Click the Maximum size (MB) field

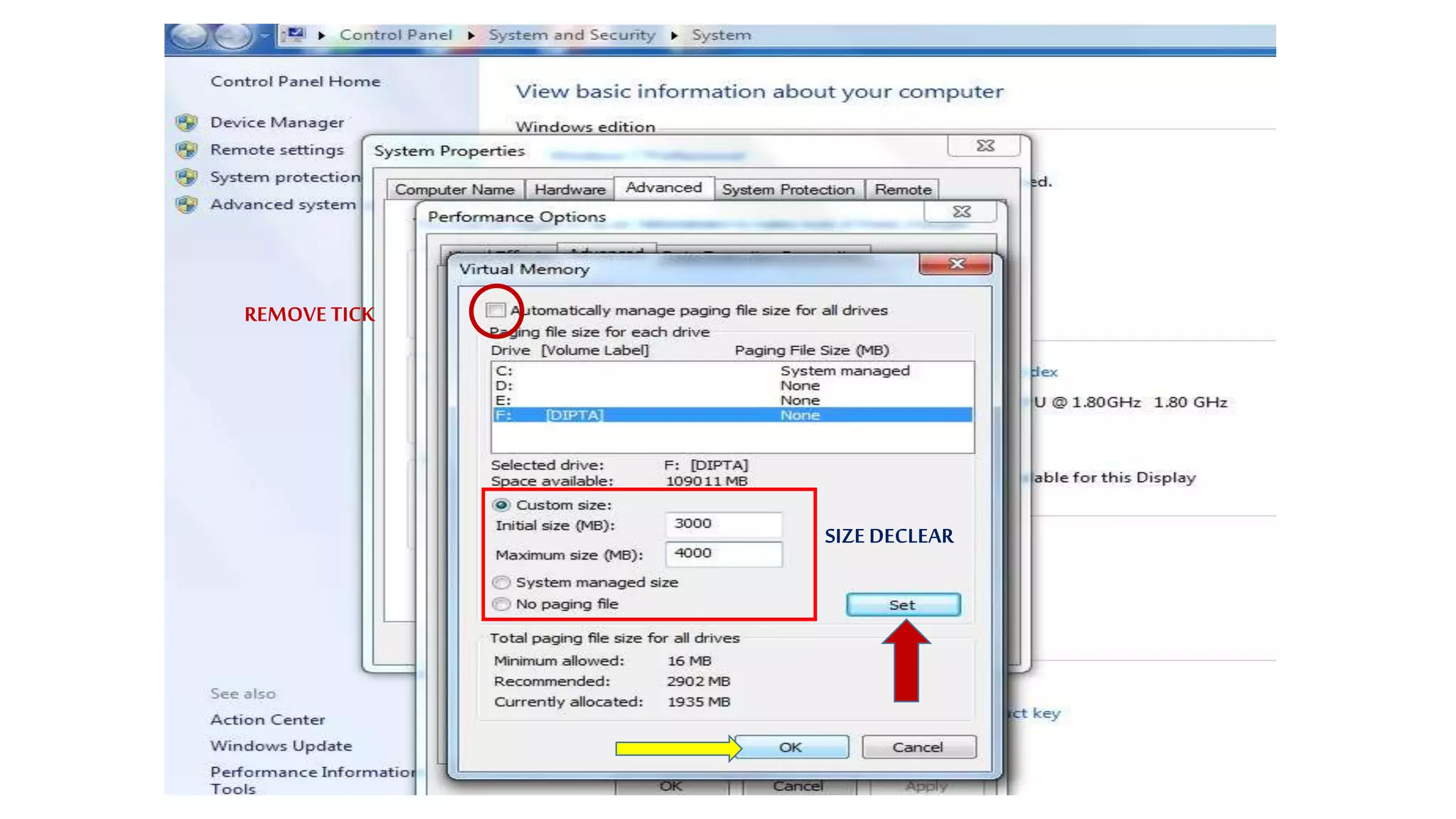coord(724,554)
